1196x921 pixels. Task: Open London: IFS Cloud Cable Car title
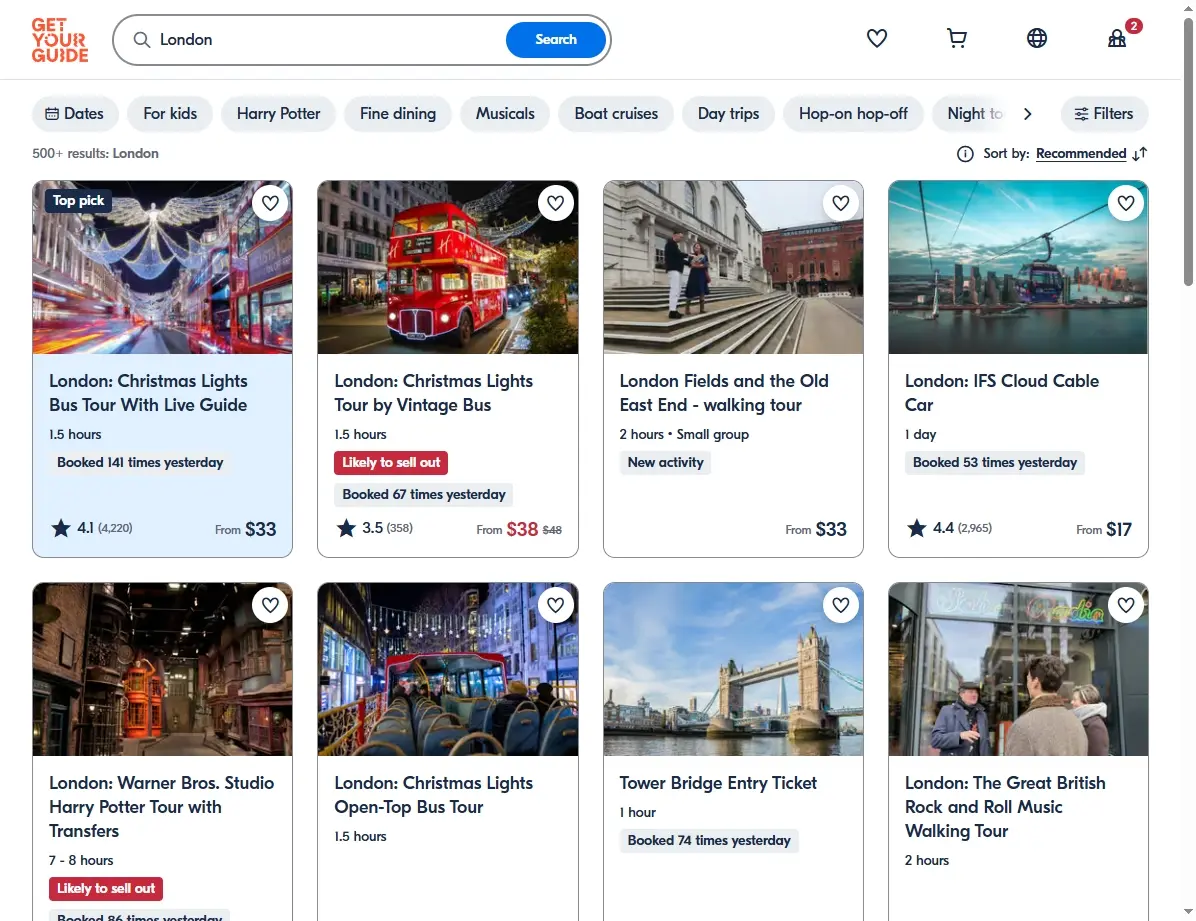point(1001,393)
